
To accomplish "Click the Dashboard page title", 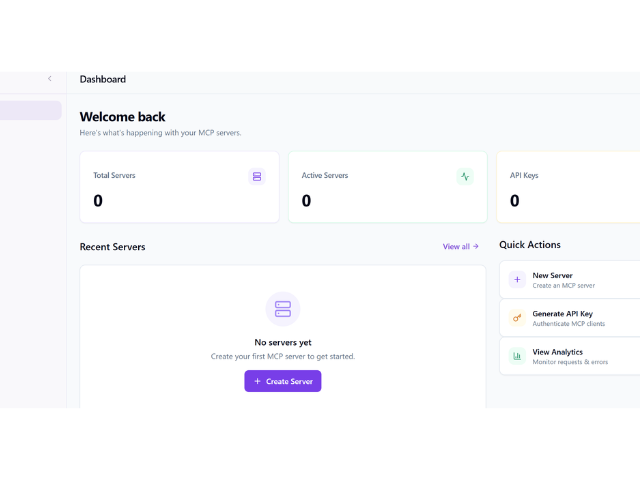I will [103, 79].
